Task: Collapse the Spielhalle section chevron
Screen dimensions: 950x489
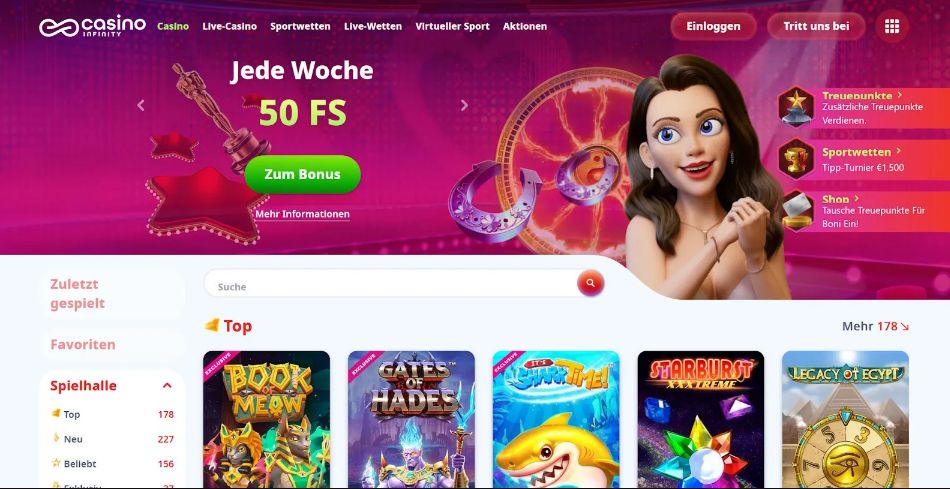Action: [x=167, y=386]
